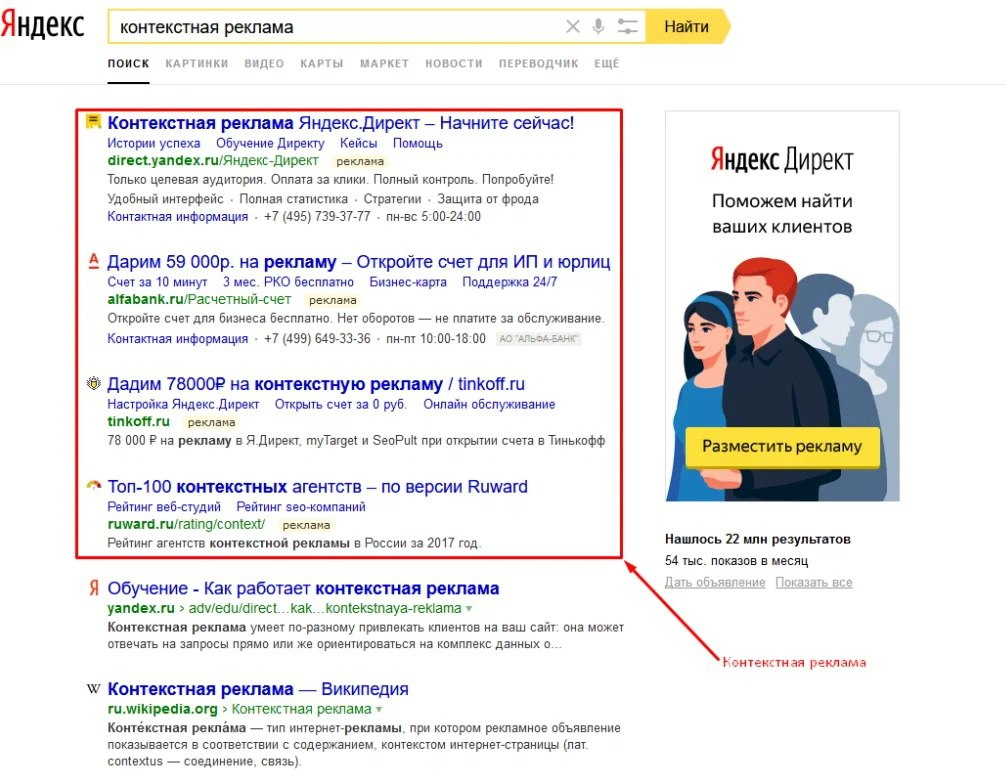Screen dimensions: 1006x772
Task: Open the Карты tab
Action: (x=321, y=64)
